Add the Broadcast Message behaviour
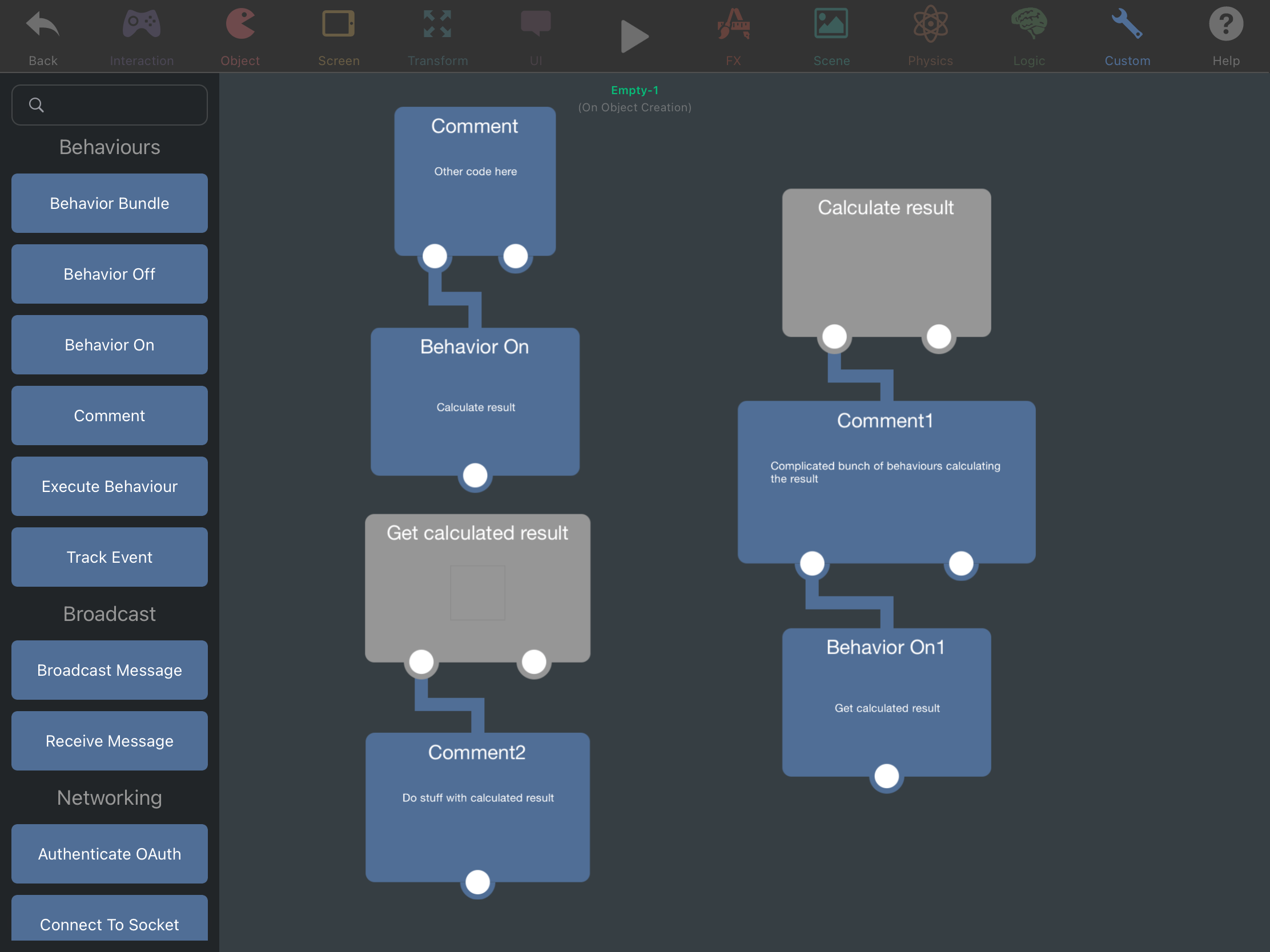This screenshot has height=952, width=1270. tap(110, 670)
